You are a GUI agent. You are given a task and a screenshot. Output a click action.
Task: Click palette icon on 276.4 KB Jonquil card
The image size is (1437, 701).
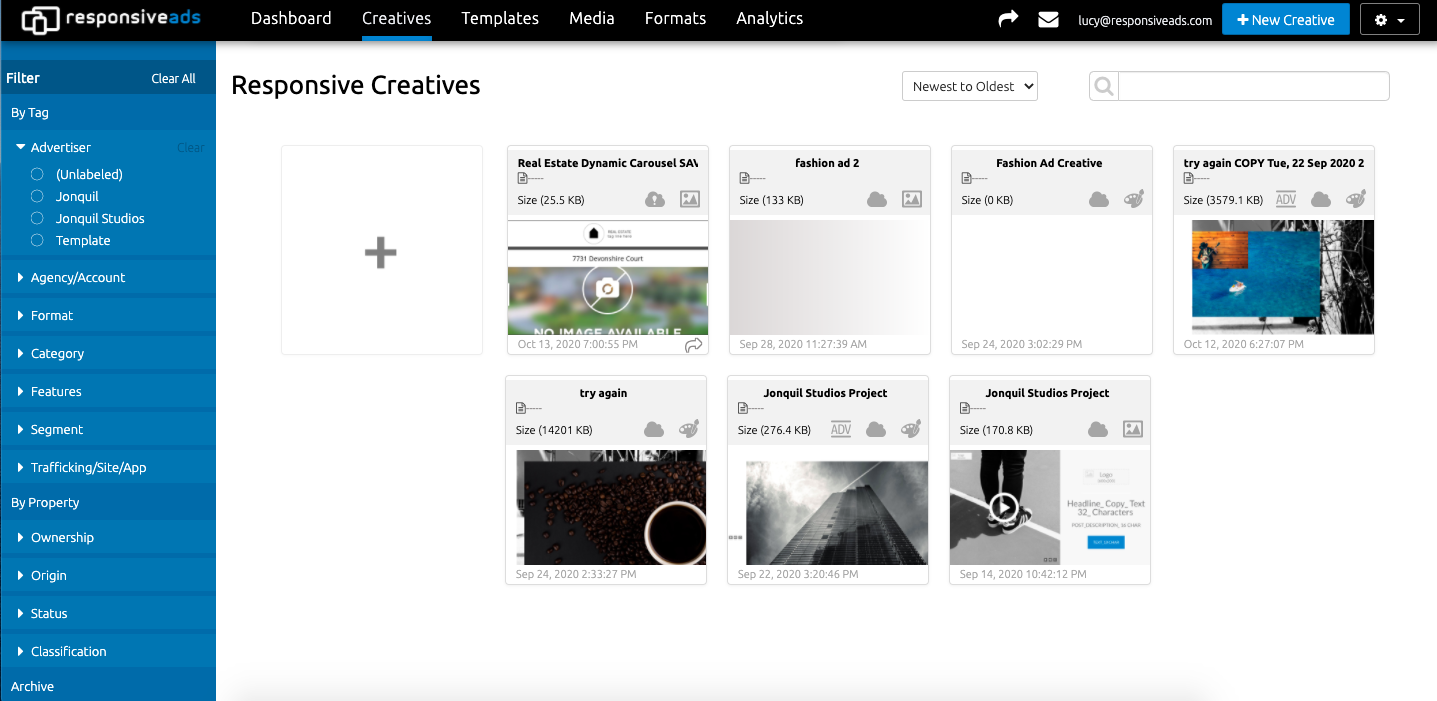click(x=910, y=429)
